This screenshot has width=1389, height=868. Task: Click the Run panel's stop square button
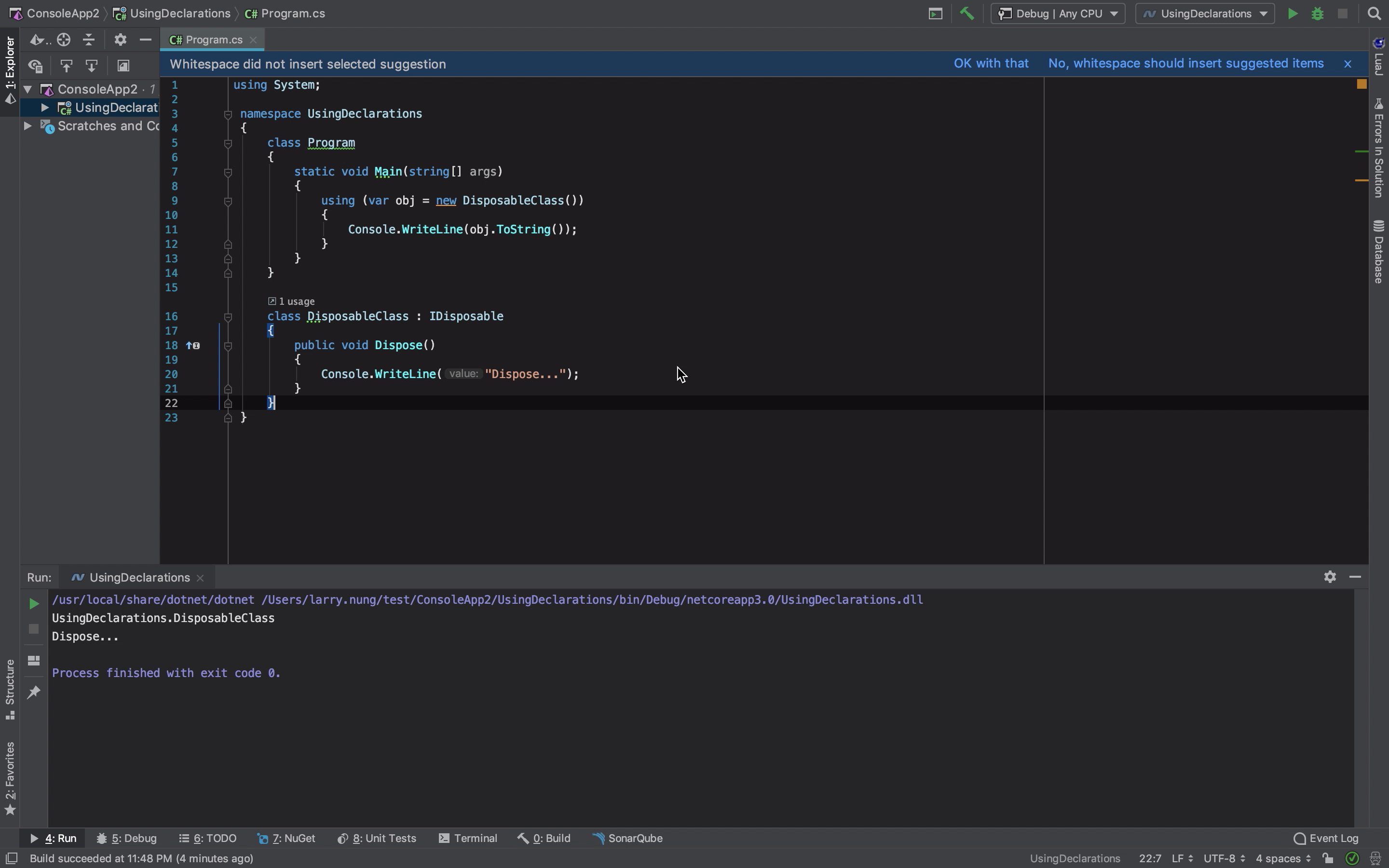[x=34, y=629]
